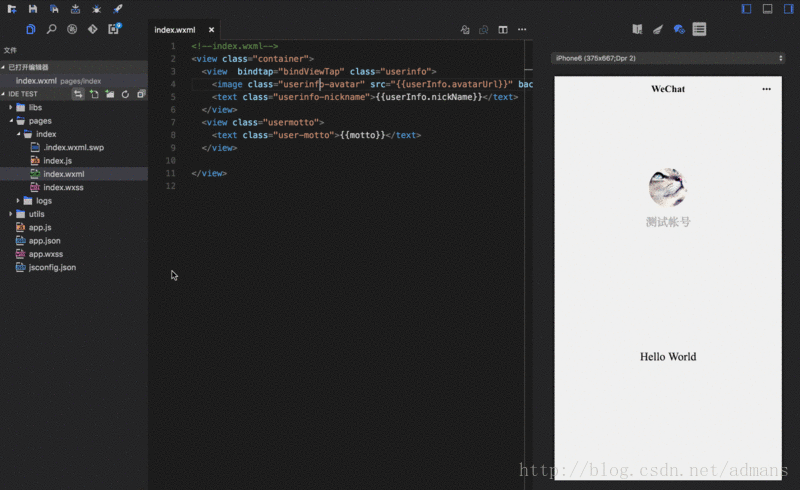
Task: Click the rocket launch icon
Action: [118, 9]
